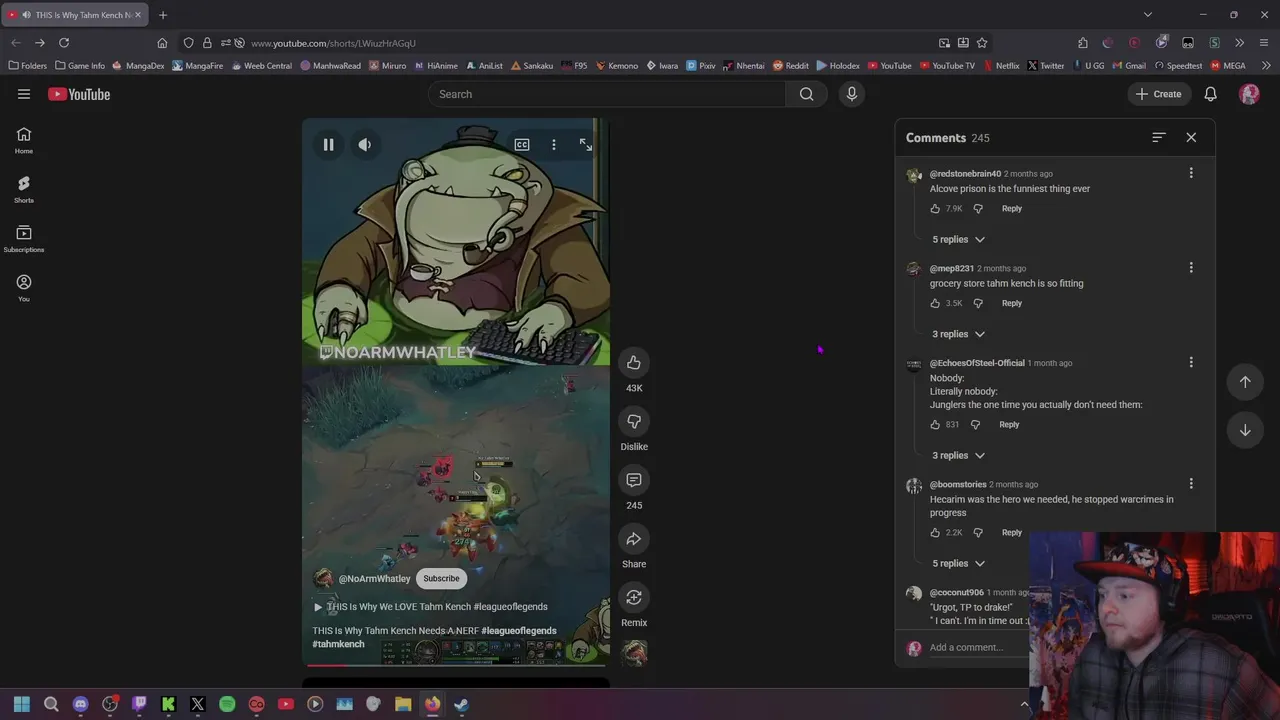
Task: Reply to the mep8231 comment
Action: pos(1012,303)
